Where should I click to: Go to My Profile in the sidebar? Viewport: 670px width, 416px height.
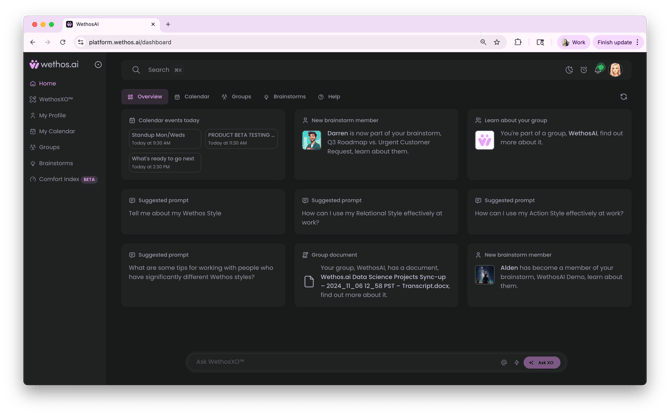coord(48,115)
